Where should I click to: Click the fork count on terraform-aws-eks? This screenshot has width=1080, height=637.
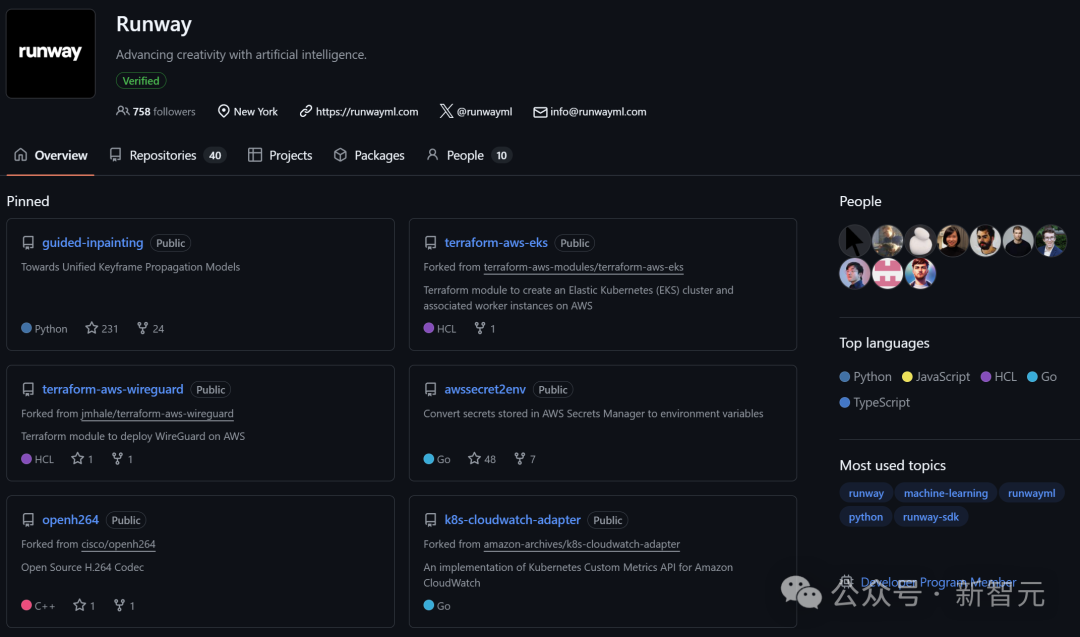pyautogui.click(x=485, y=328)
